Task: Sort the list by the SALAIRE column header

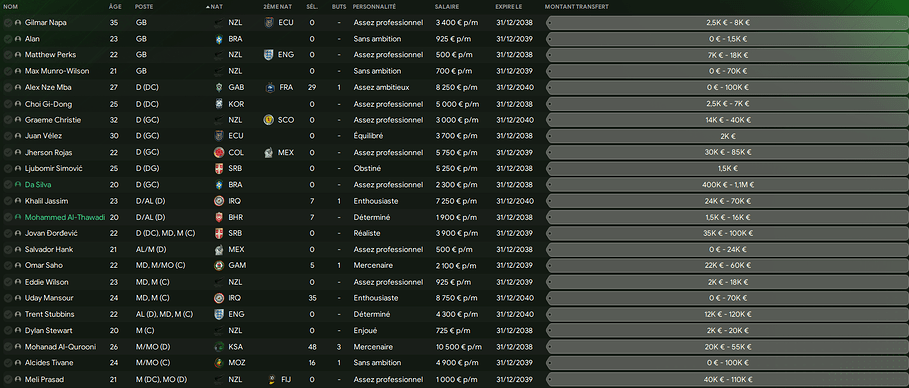Action: tap(447, 7)
